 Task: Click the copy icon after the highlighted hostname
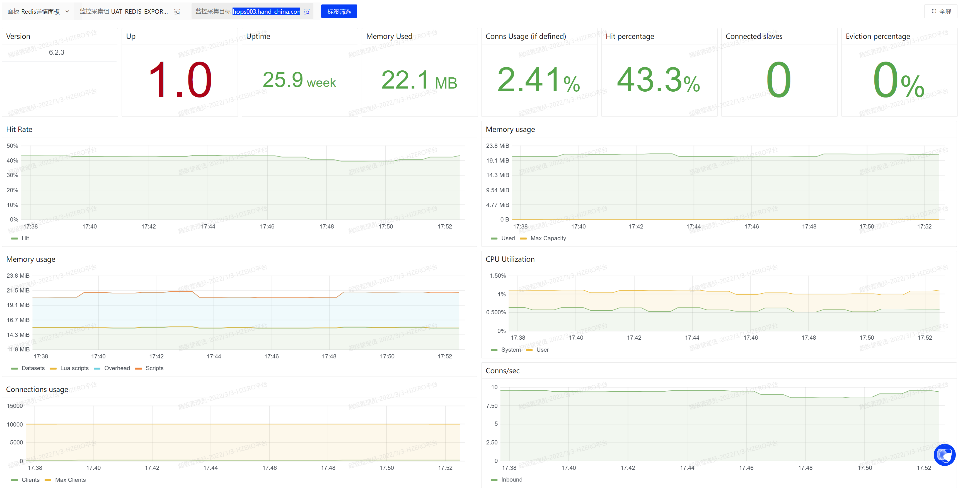coord(307,11)
